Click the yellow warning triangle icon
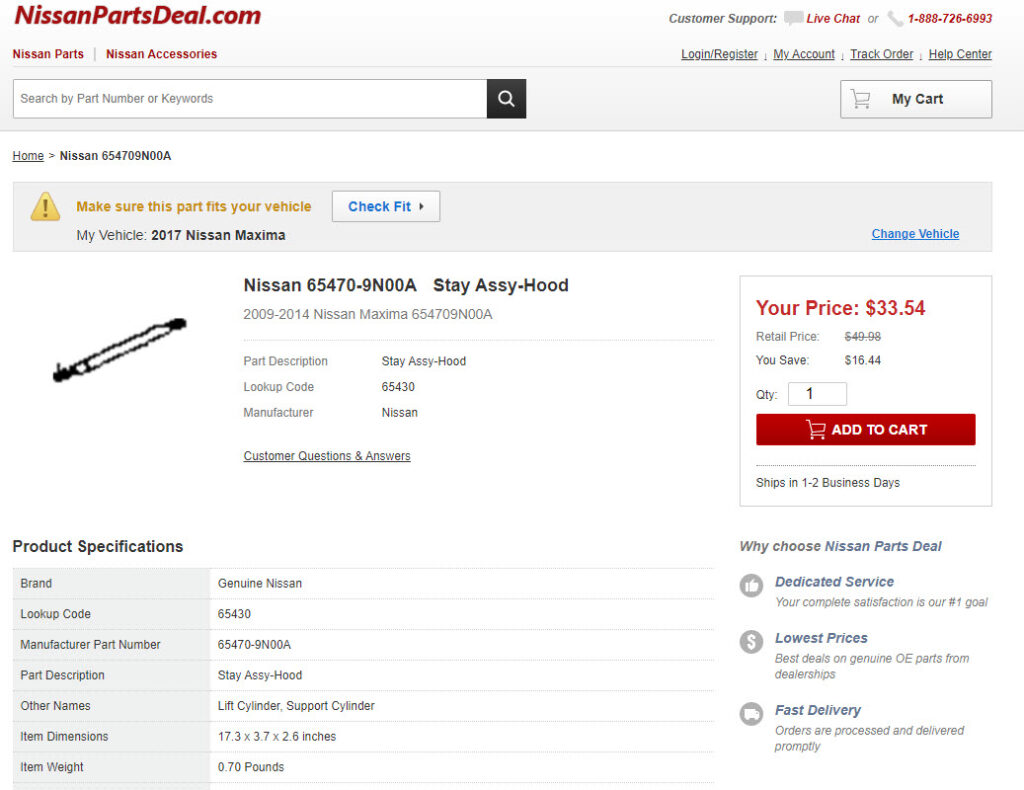The width and height of the screenshot is (1024, 790). coord(45,207)
